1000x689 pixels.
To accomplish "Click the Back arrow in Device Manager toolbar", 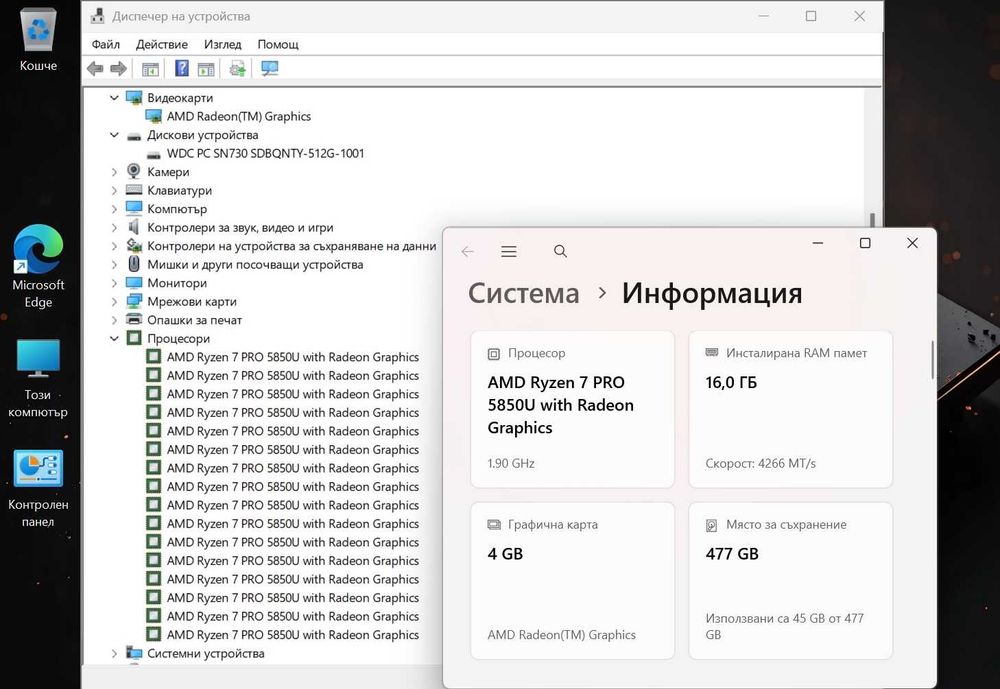I will pyautogui.click(x=95, y=69).
